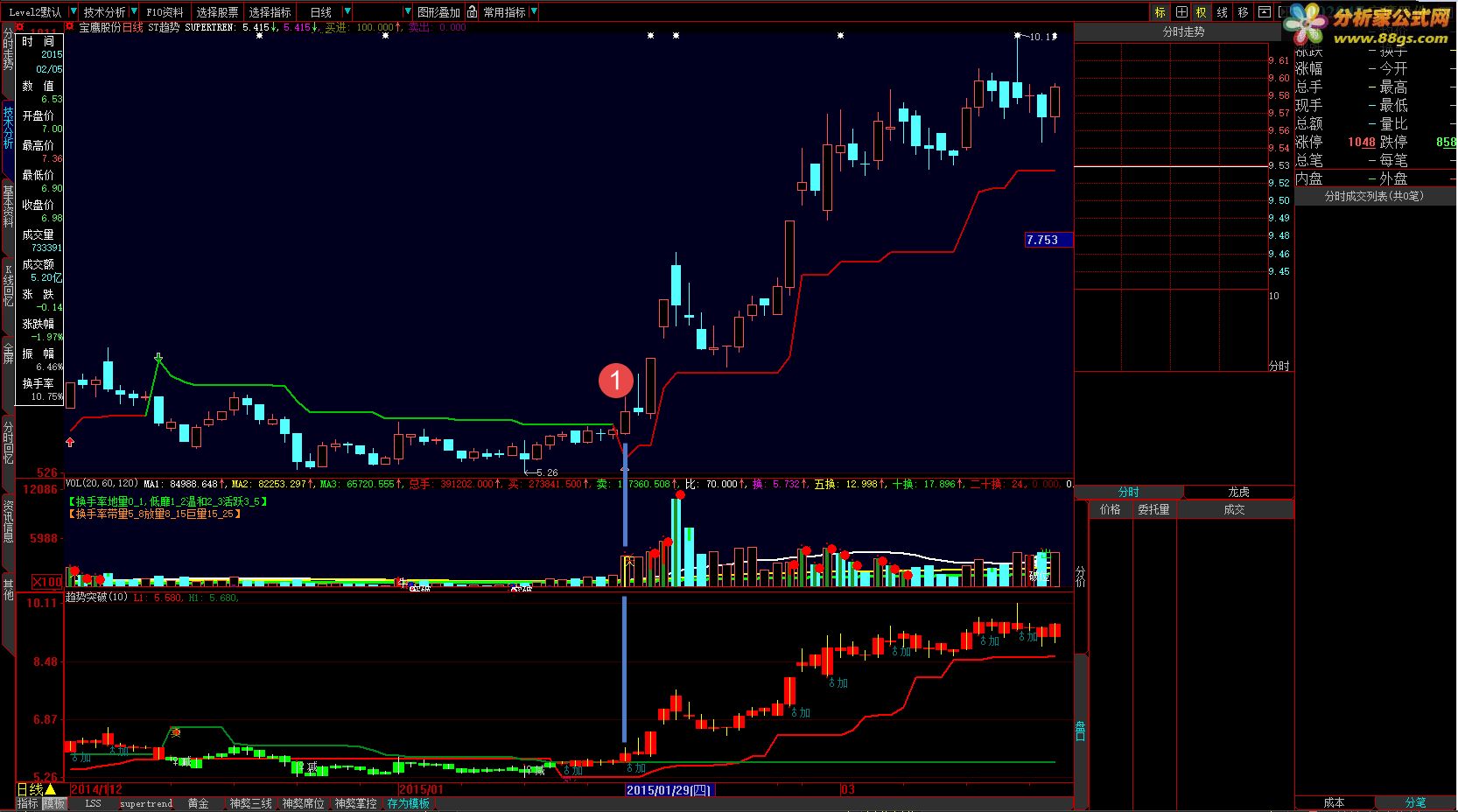This screenshot has height=812, width=1458.
Task: Expand the 日线 period dropdown arrow
Action: click(x=347, y=12)
